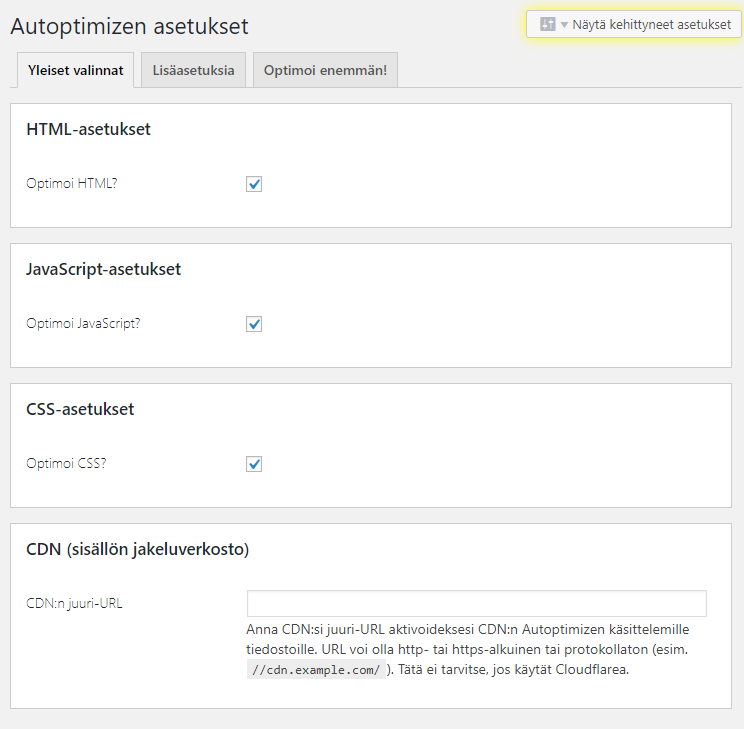Expand the arrow beside Näytä kehittyneet asetukset
Screen dimensions: 744x729
[x=564, y=25]
